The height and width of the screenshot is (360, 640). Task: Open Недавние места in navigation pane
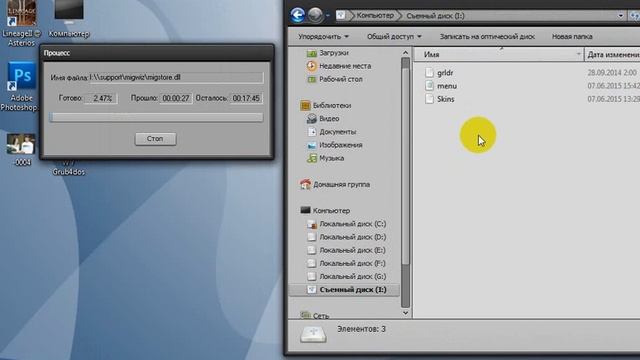click(345, 66)
